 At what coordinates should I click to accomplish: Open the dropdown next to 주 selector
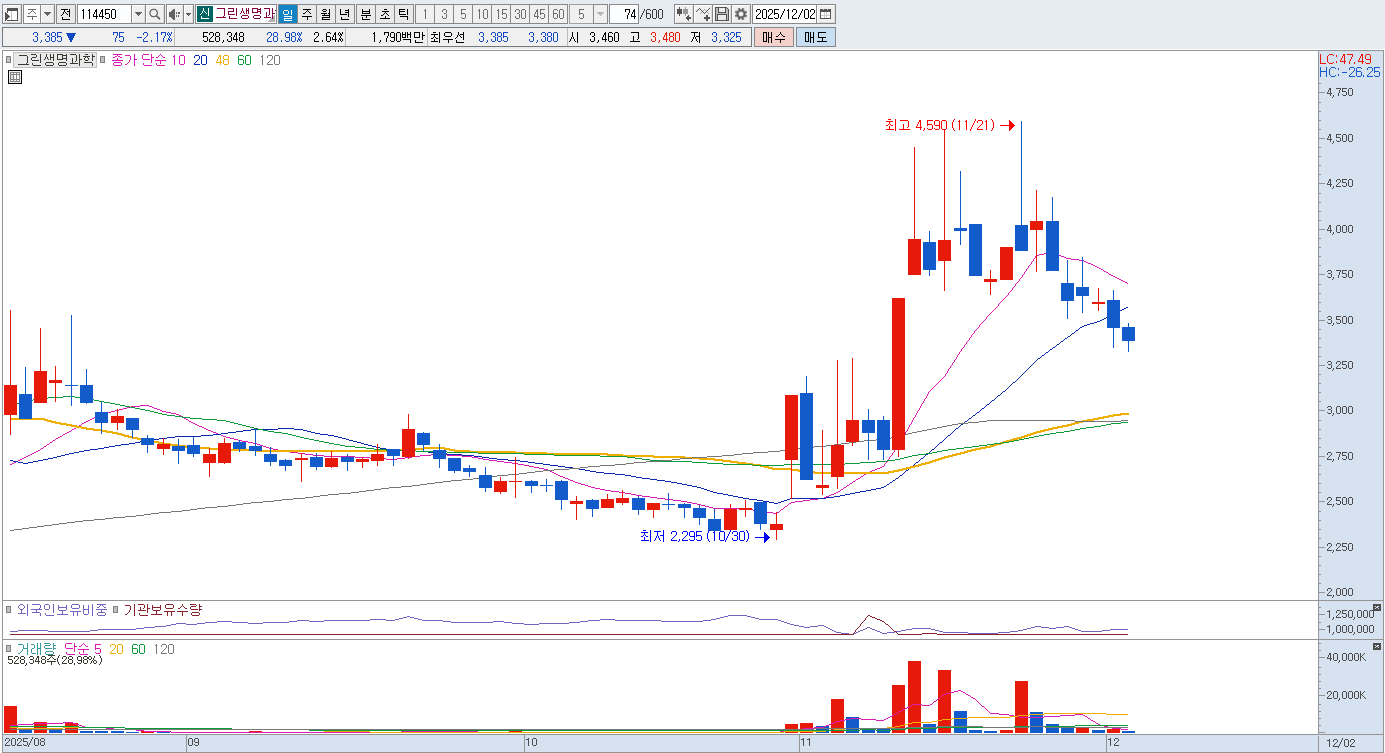[47, 14]
